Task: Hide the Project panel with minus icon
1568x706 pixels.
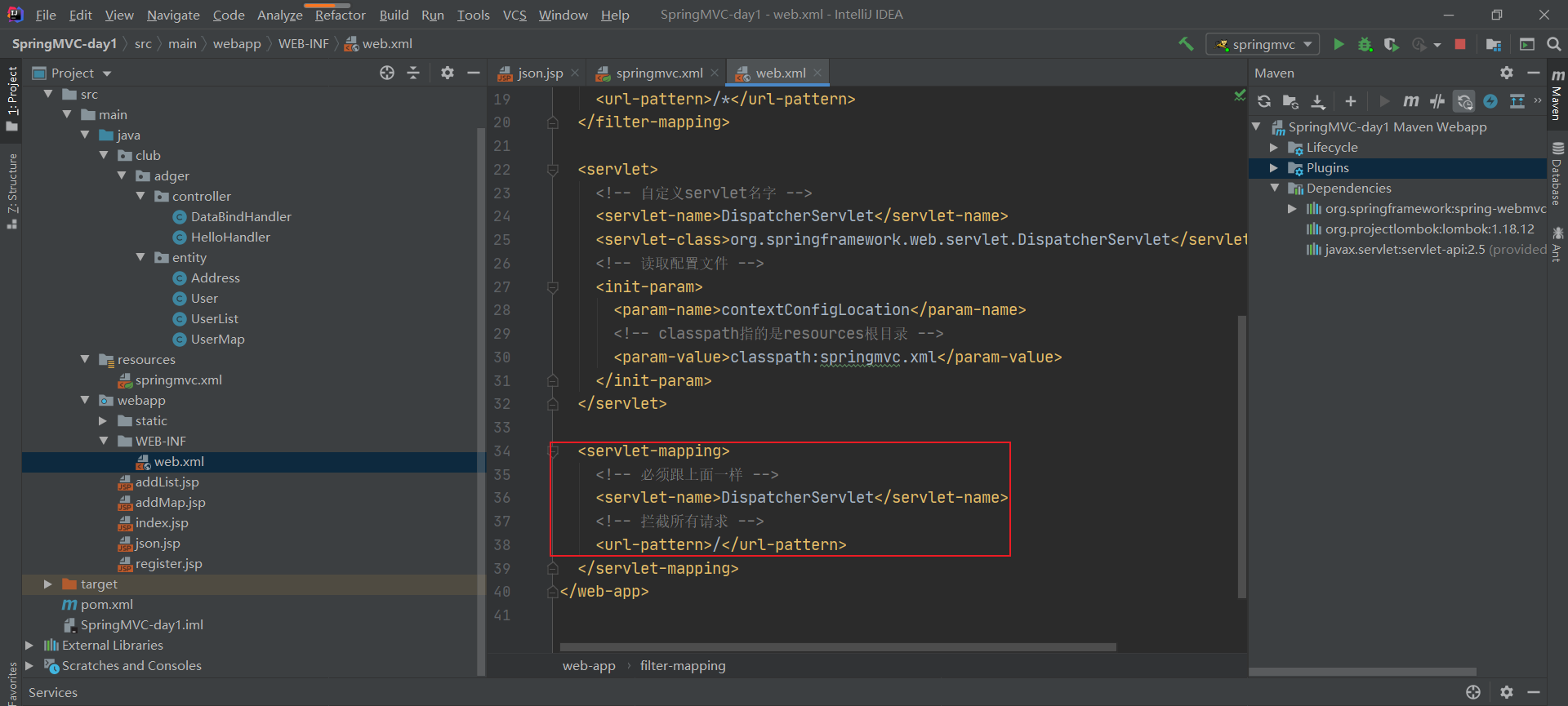Action: click(473, 73)
